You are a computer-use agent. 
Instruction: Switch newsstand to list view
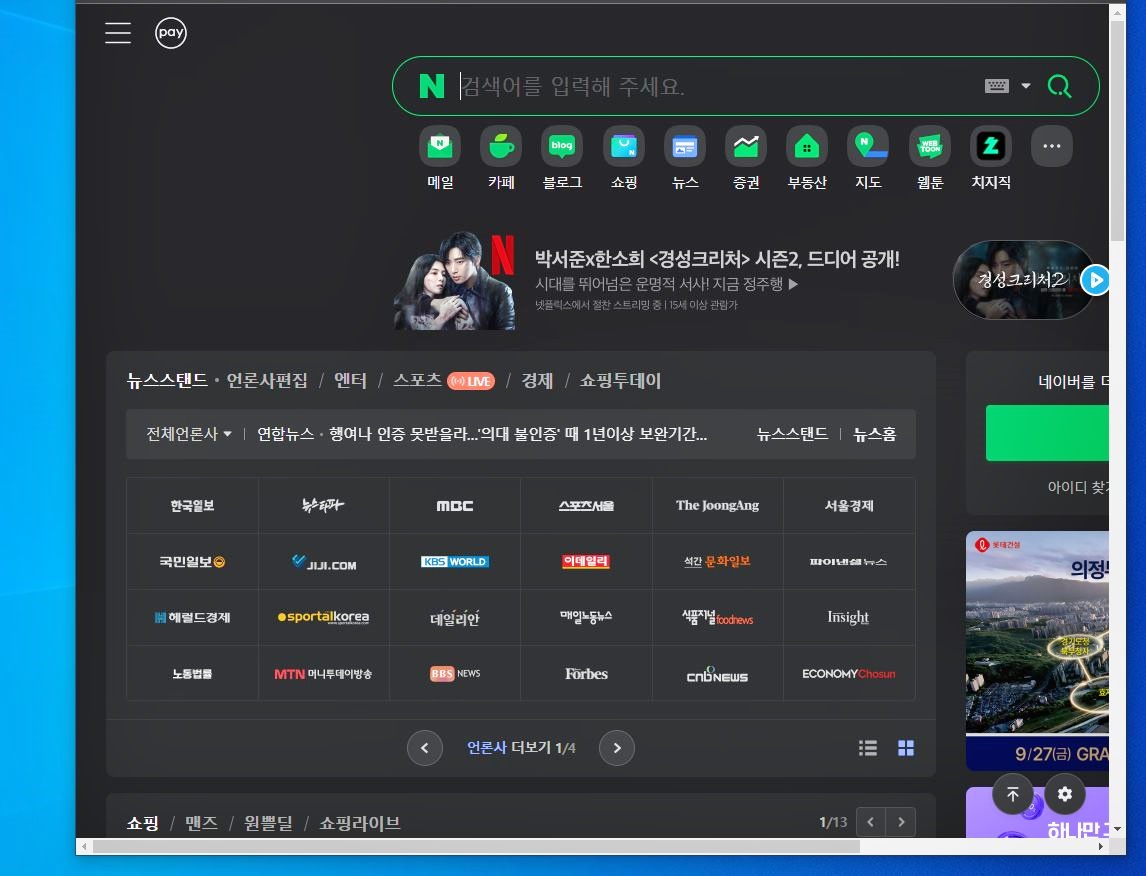coord(868,748)
